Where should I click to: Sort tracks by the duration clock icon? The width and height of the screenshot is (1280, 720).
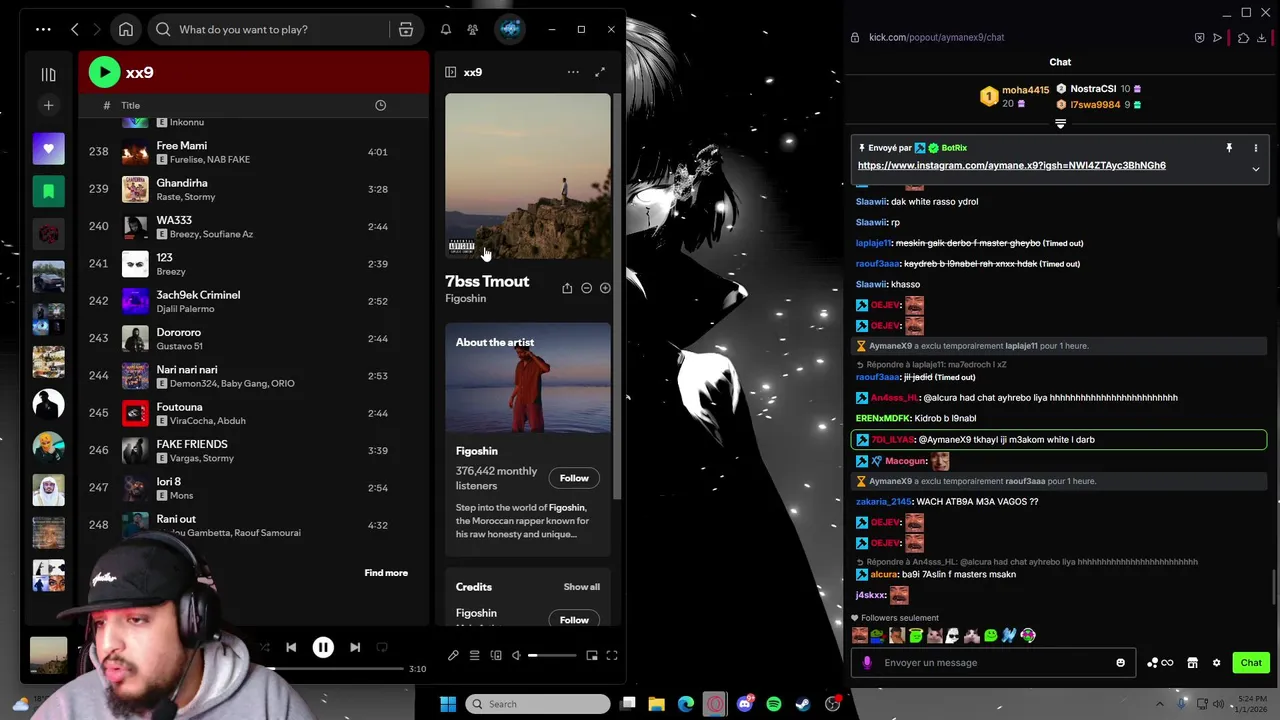[380, 105]
